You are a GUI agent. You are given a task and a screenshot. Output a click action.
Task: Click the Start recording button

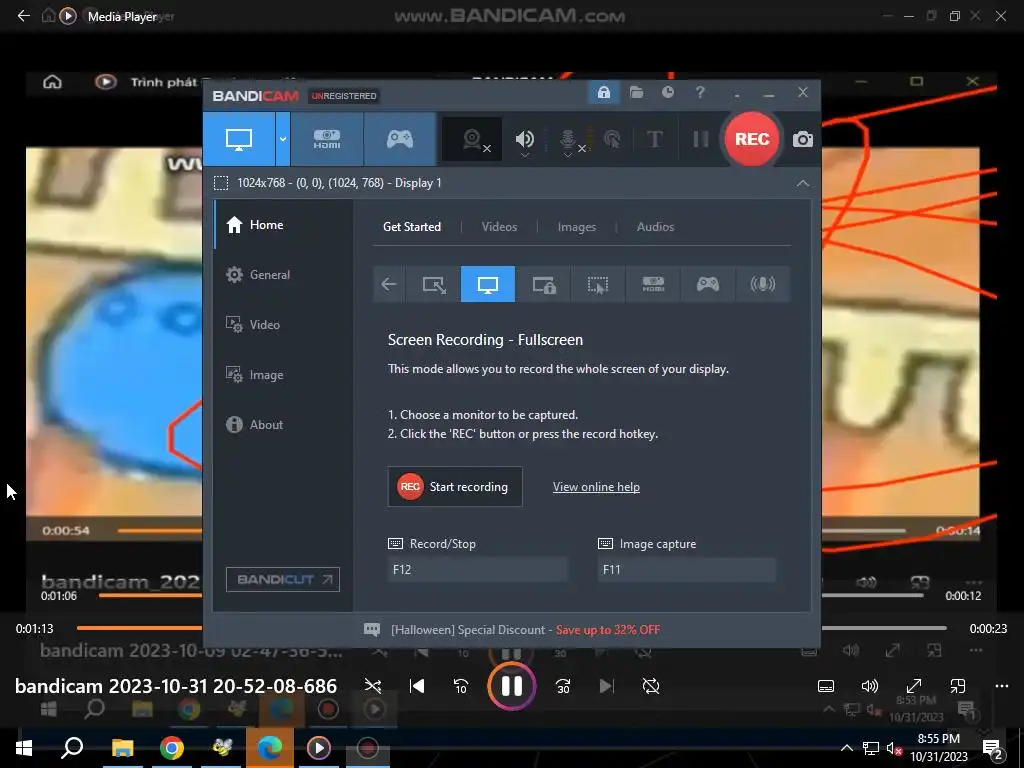pyautogui.click(x=455, y=487)
